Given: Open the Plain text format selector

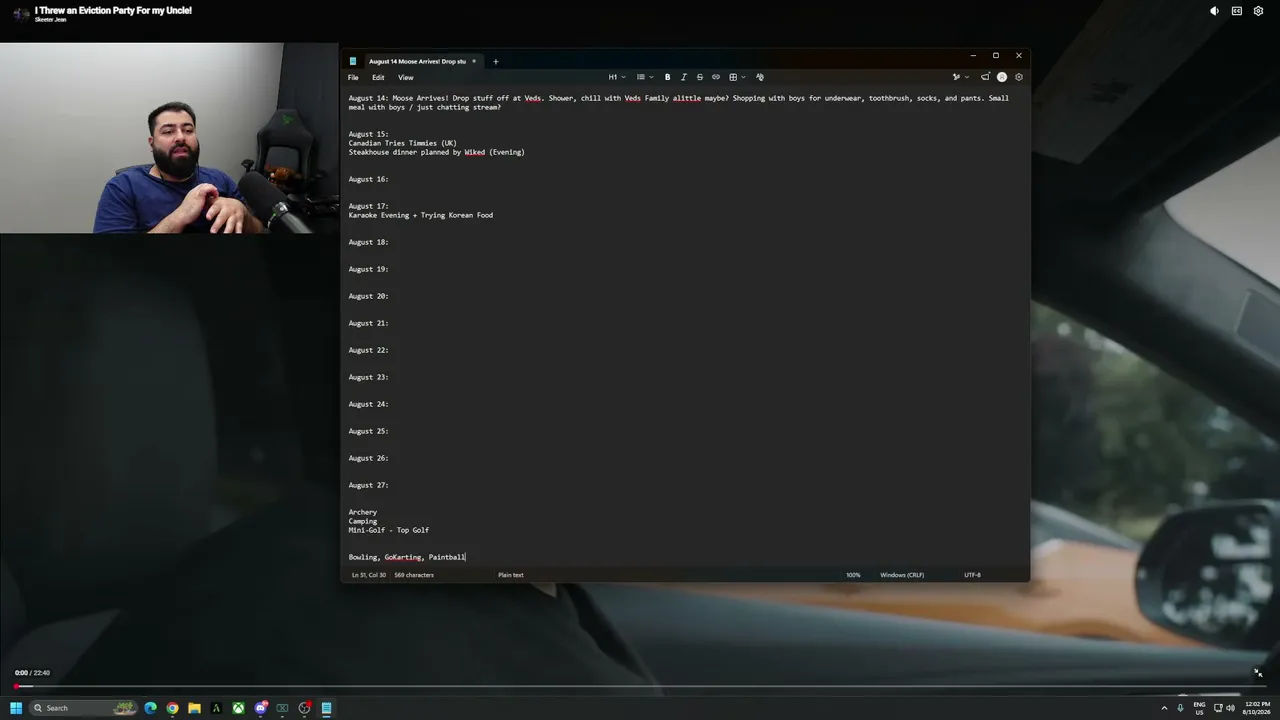Looking at the screenshot, I should [x=511, y=575].
